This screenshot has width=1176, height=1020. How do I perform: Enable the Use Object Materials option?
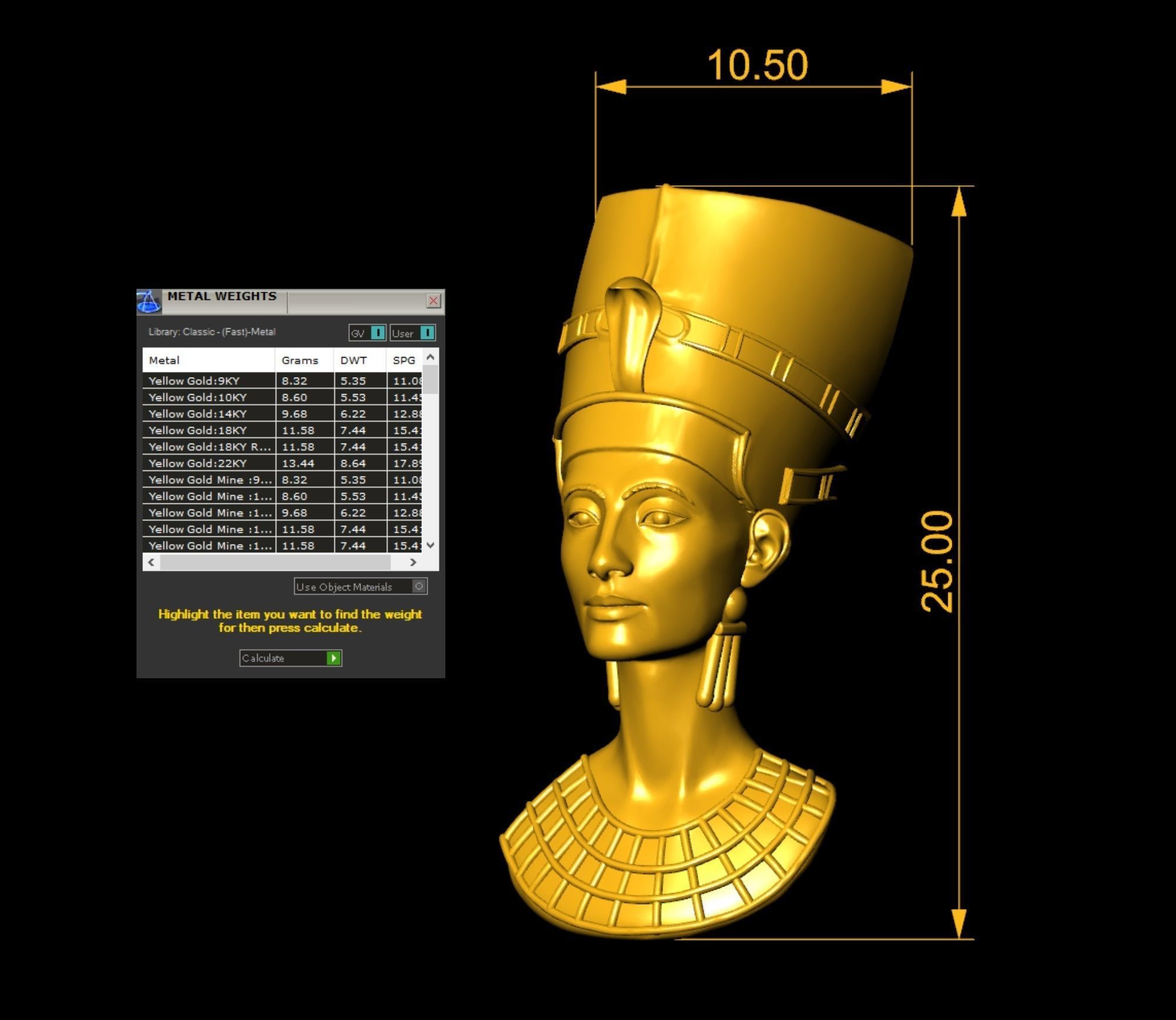point(361,586)
